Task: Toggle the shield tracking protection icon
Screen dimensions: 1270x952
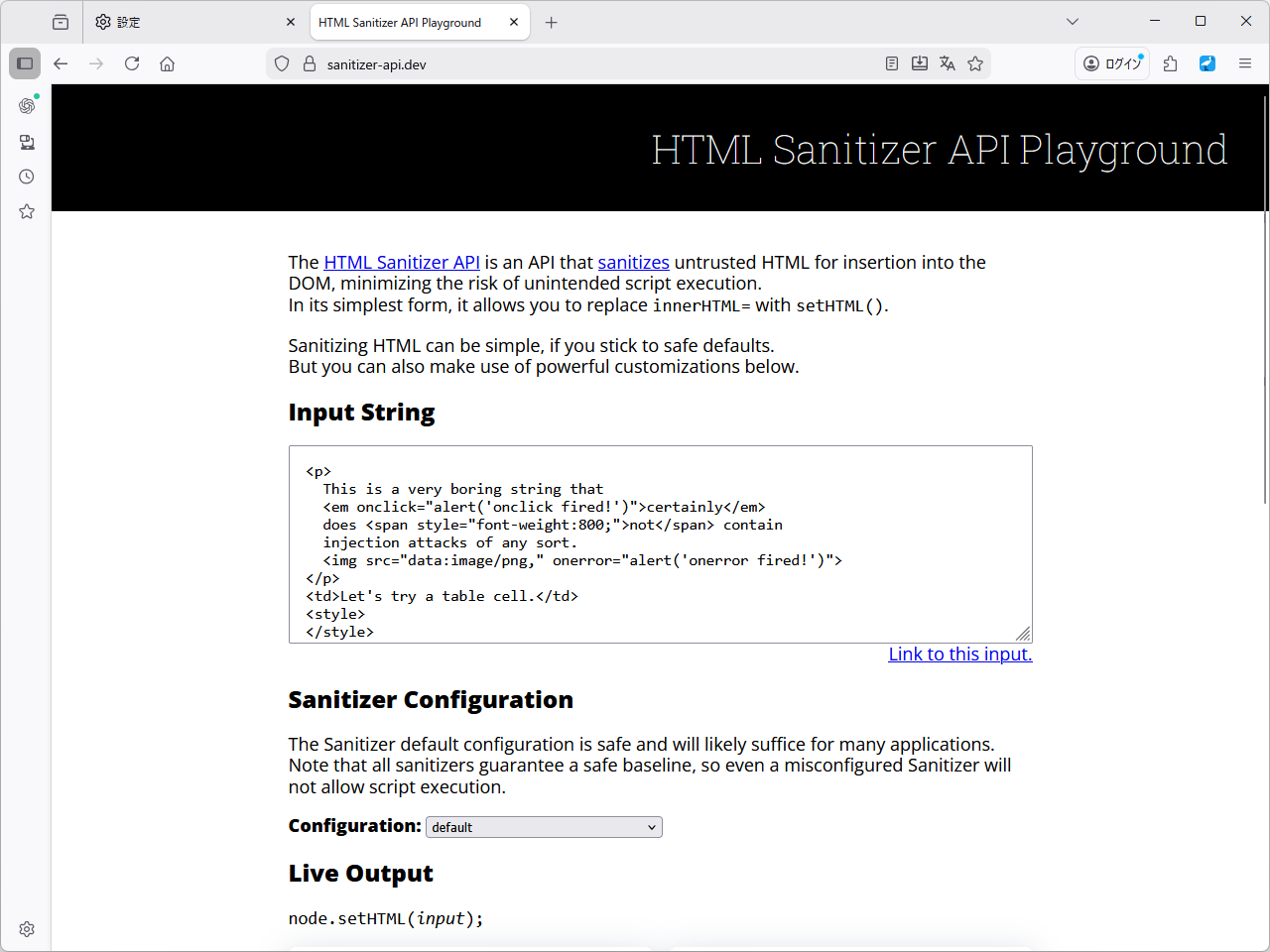Action: (282, 62)
